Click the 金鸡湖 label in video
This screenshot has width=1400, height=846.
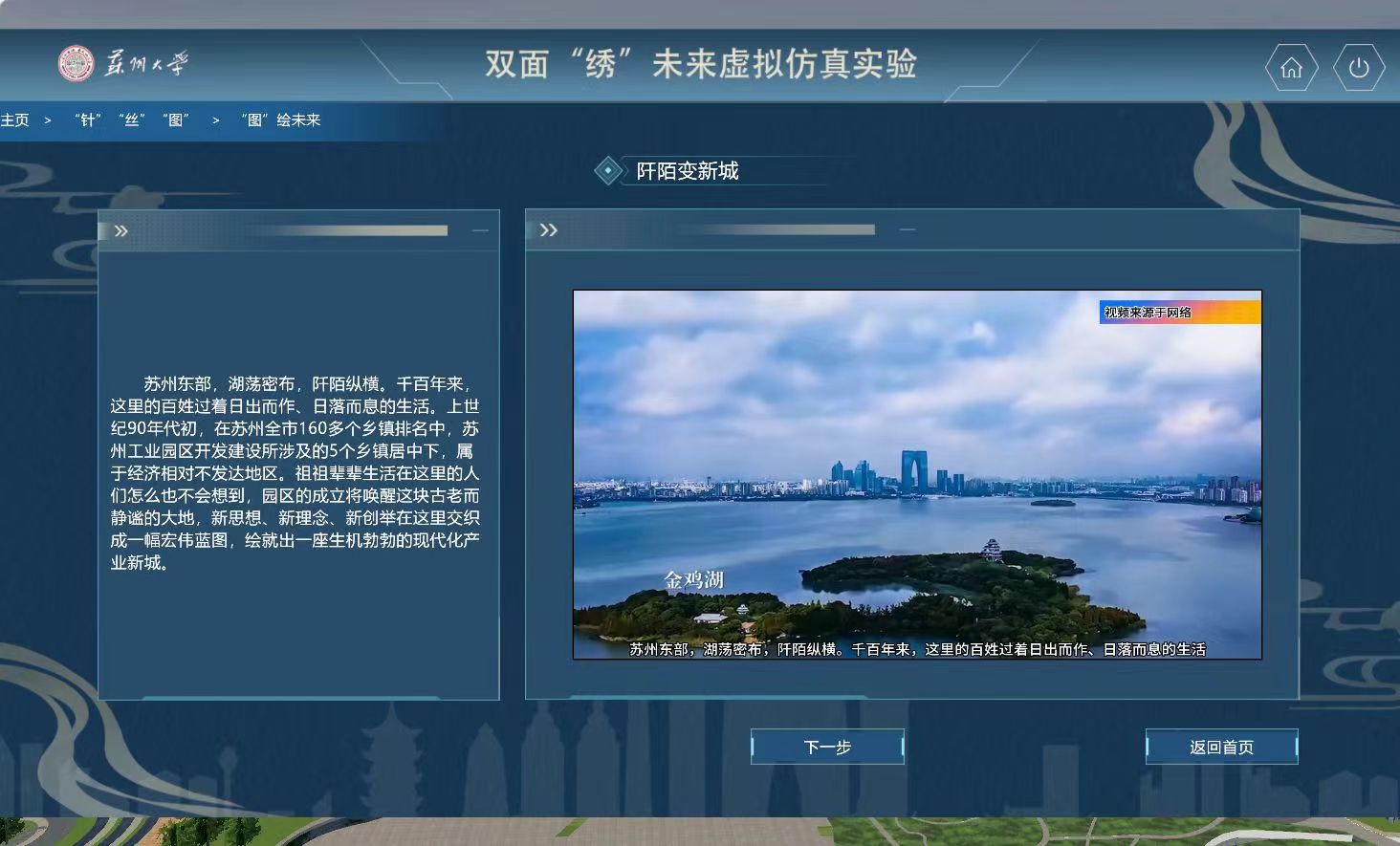click(x=694, y=579)
